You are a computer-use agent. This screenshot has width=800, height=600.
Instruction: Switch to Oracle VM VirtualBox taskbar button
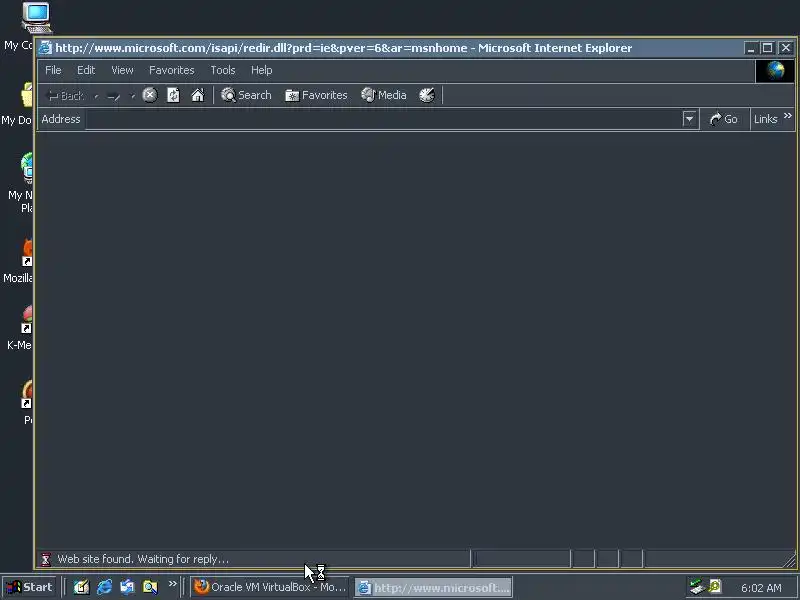[270, 587]
